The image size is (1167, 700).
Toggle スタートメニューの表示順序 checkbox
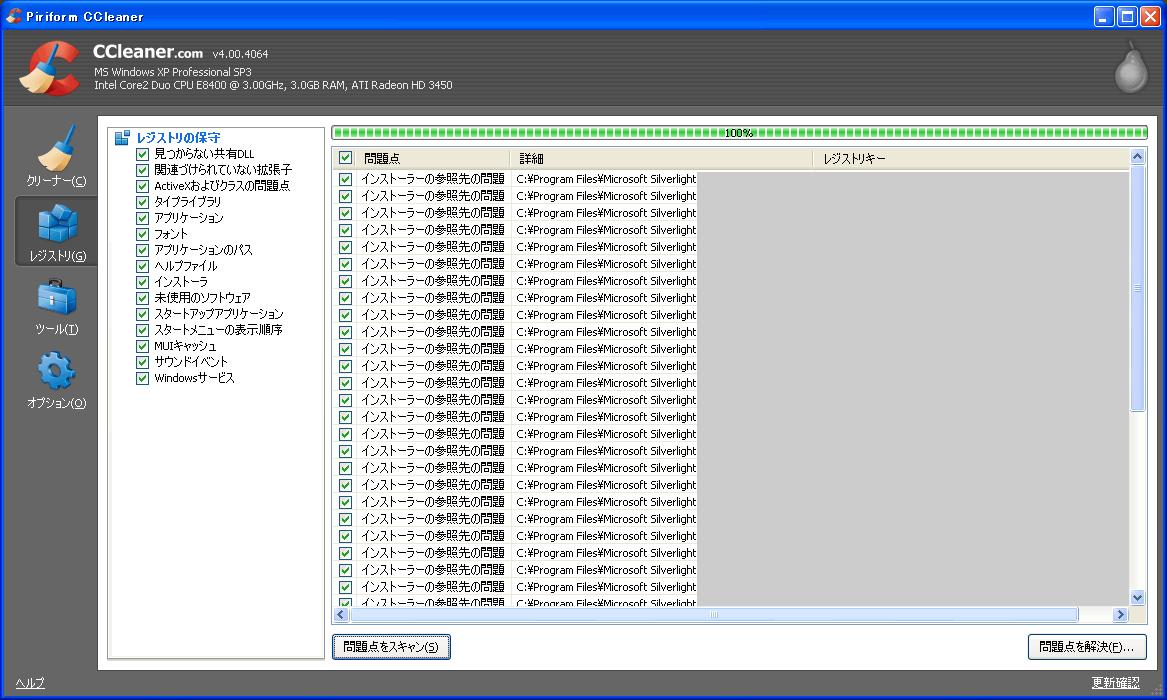click(143, 330)
